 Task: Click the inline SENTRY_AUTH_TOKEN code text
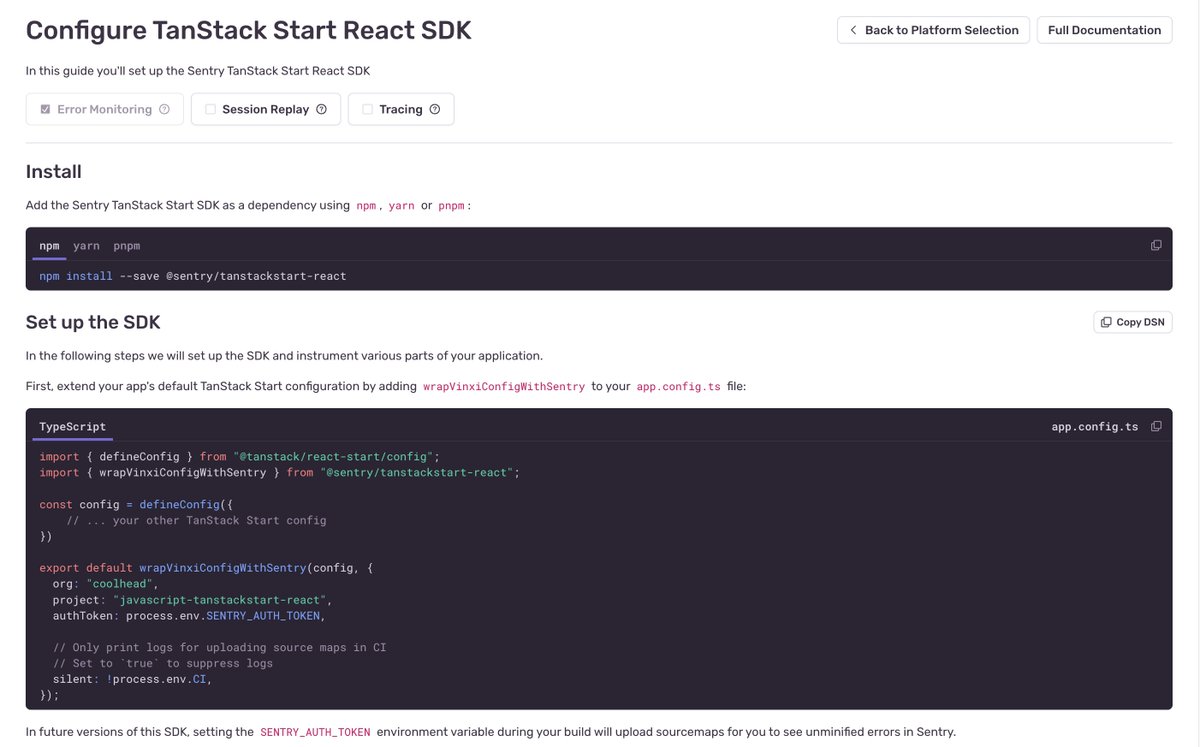point(315,732)
